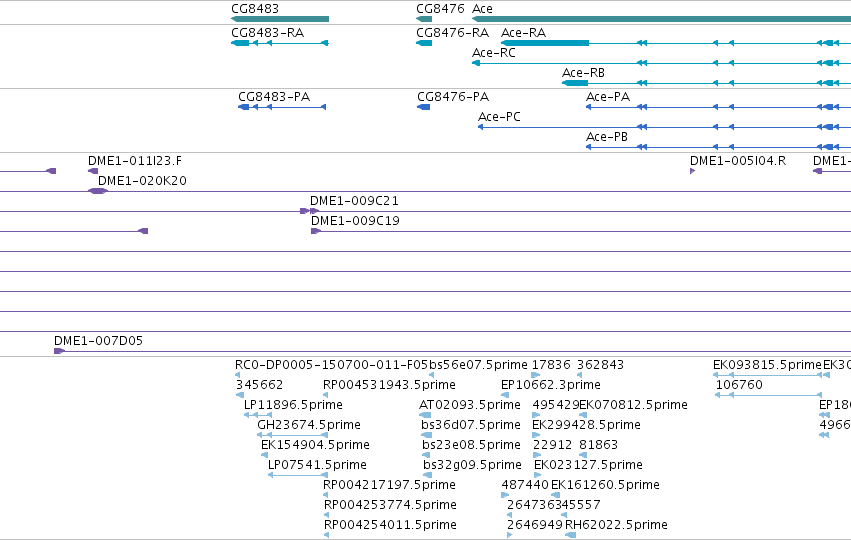
Task: Select the GH23674.5prime EST feature
Action: [293, 435]
